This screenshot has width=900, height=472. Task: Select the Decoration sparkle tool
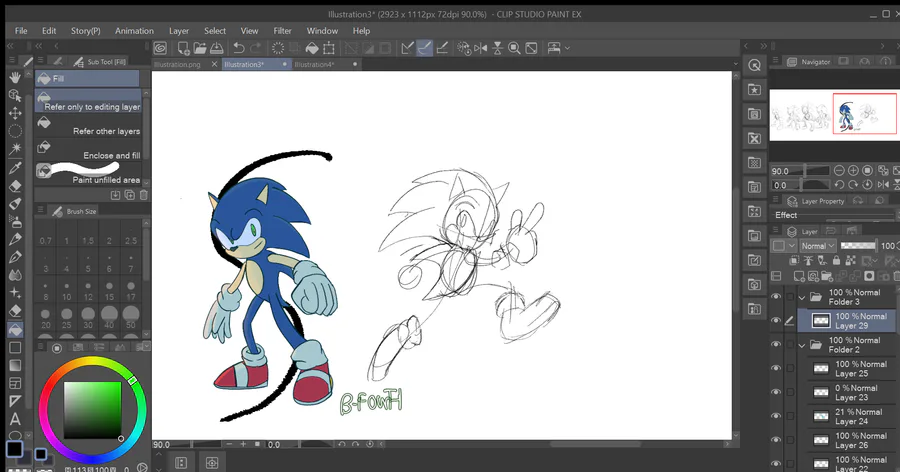[x=15, y=293]
